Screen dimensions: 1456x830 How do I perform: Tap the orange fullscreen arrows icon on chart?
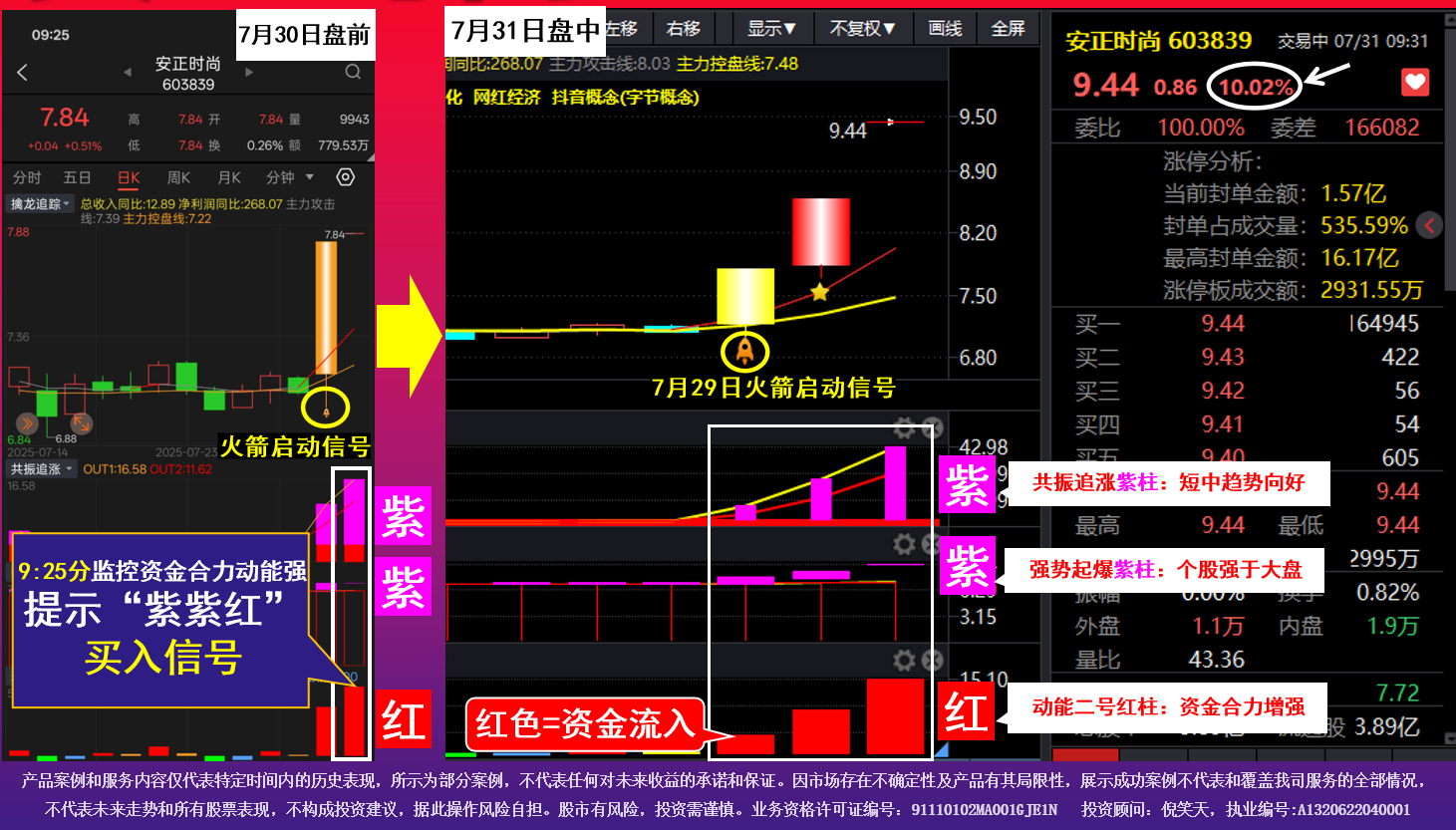pyautogui.click(x=82, y=423)
